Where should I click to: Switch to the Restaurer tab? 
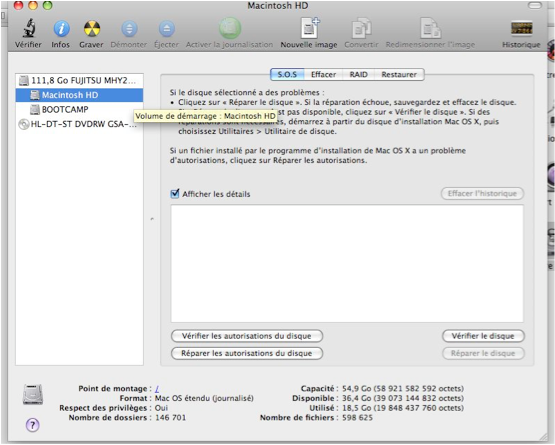point(399,75)
